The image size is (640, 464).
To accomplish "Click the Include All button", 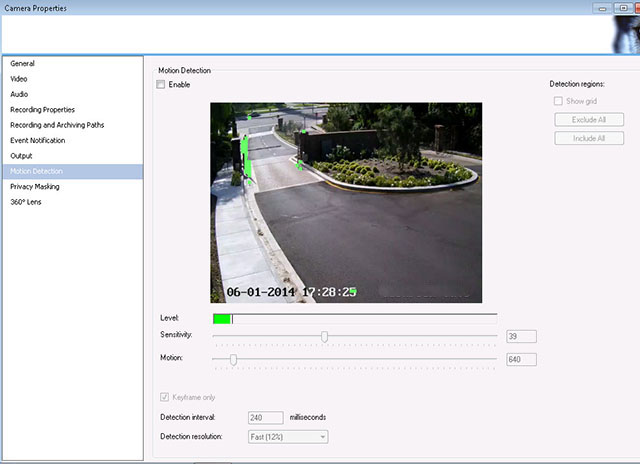I will (x=589, y=138).
